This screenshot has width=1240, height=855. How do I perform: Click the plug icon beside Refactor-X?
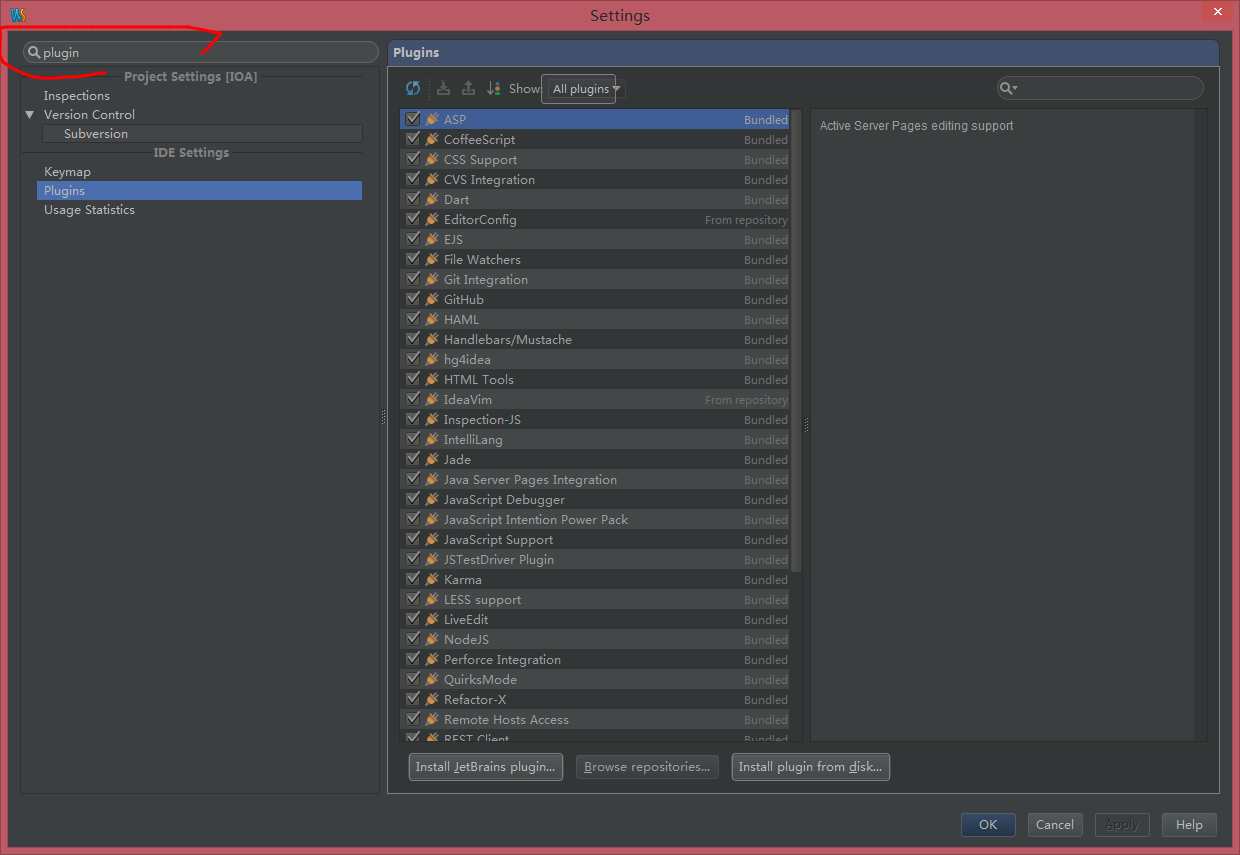[x=432, y=699]
